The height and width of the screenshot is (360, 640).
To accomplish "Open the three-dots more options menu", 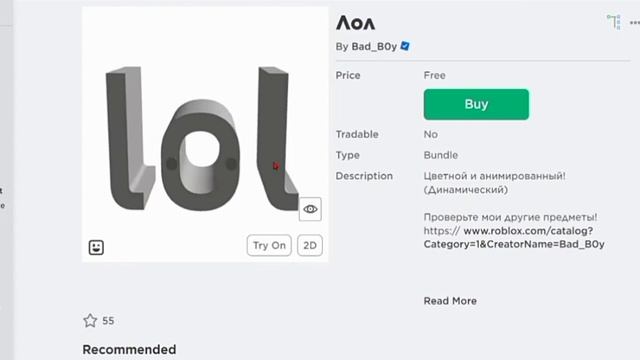I will point(635,23).
